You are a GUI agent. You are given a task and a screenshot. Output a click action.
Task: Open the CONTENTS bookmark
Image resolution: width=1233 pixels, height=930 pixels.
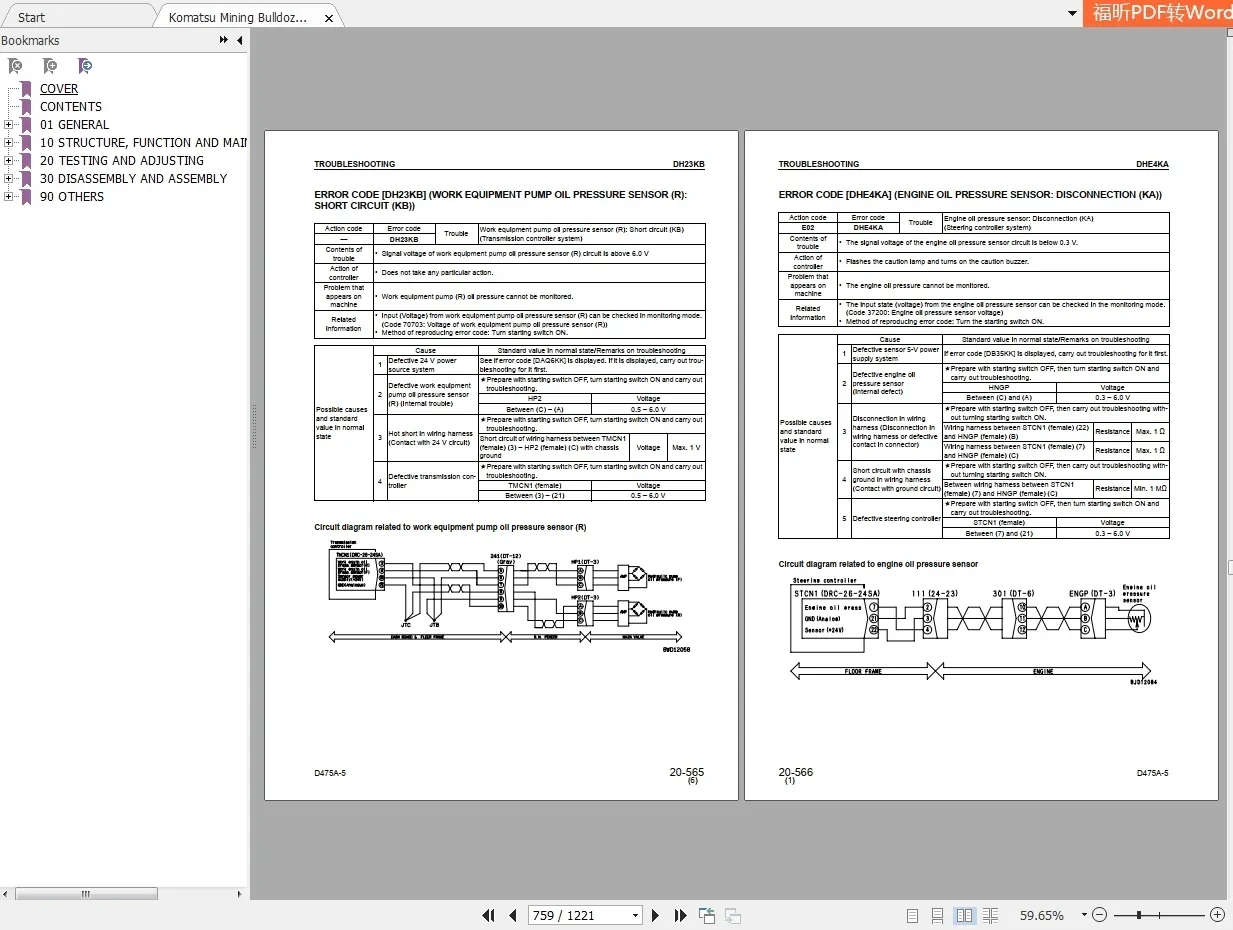pos(71,107)
